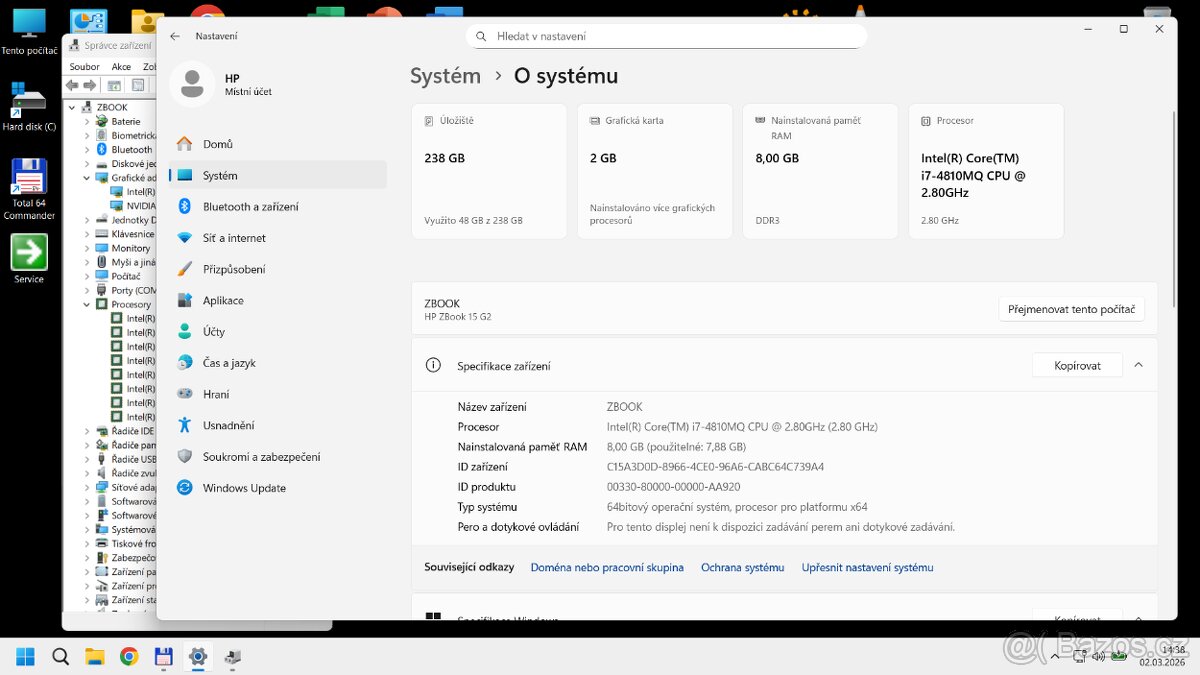
Task: Click Přejmenovat tento počítač button
Action: point(1071,309)
